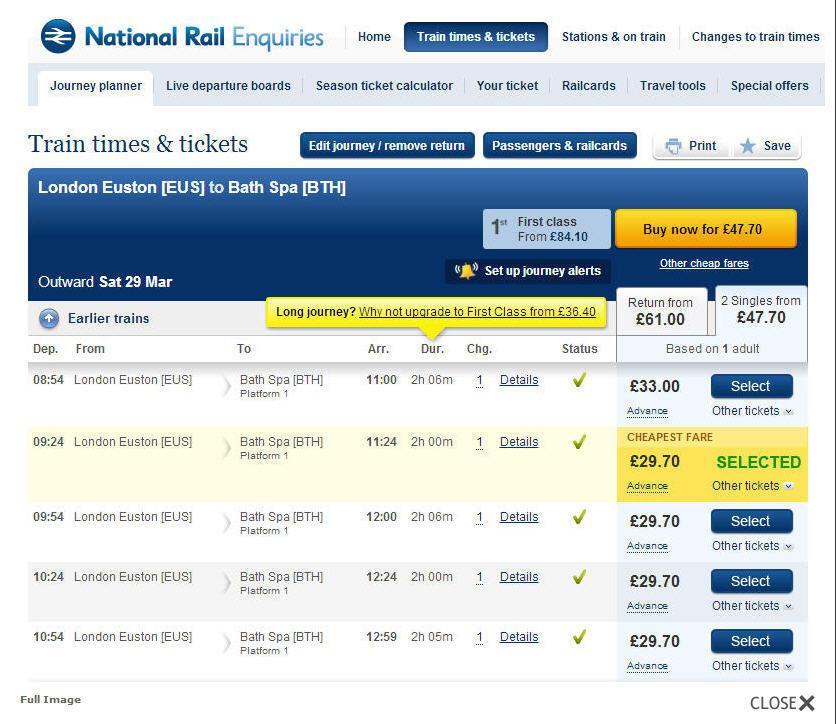Switch to the 2 Singles fare tab

pyautogui.click(x=760, y=309)
